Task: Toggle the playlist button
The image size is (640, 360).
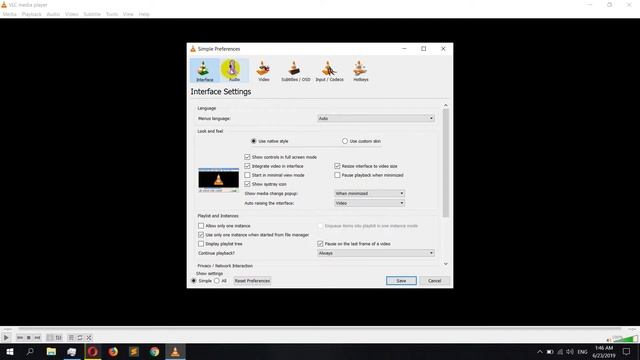Action: coord(71,338)
